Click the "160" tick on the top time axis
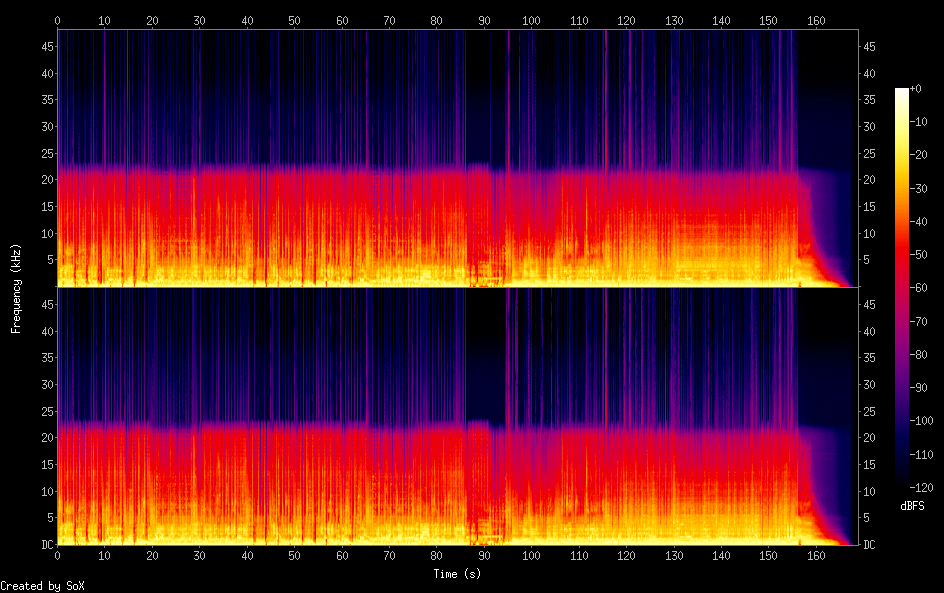 (x=816, y=20)
